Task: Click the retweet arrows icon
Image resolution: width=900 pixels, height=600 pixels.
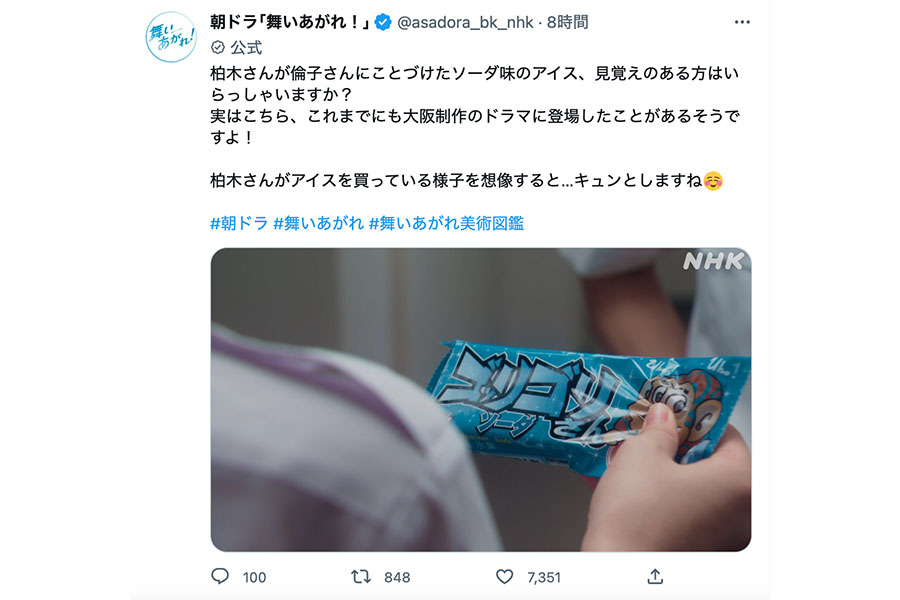Action: [x=361, y=576]
